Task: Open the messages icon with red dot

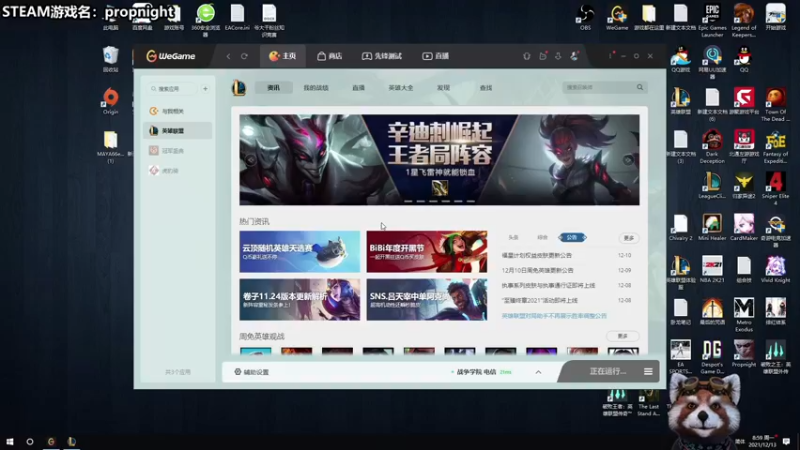Action: [x=543, y=56]
